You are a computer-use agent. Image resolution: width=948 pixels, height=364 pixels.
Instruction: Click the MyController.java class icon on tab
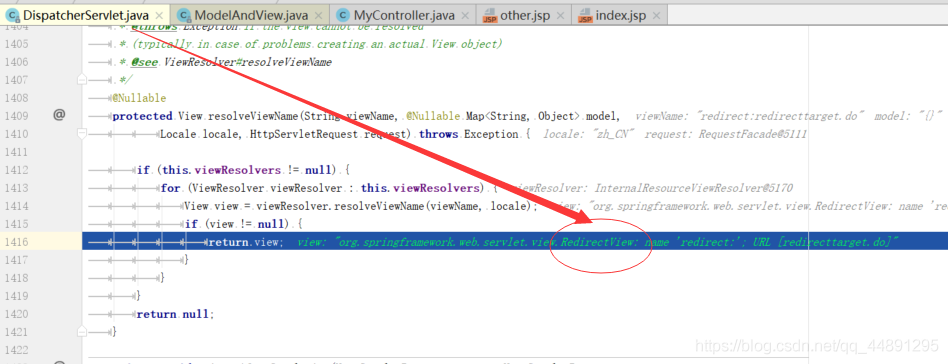(x=343, y=15)
